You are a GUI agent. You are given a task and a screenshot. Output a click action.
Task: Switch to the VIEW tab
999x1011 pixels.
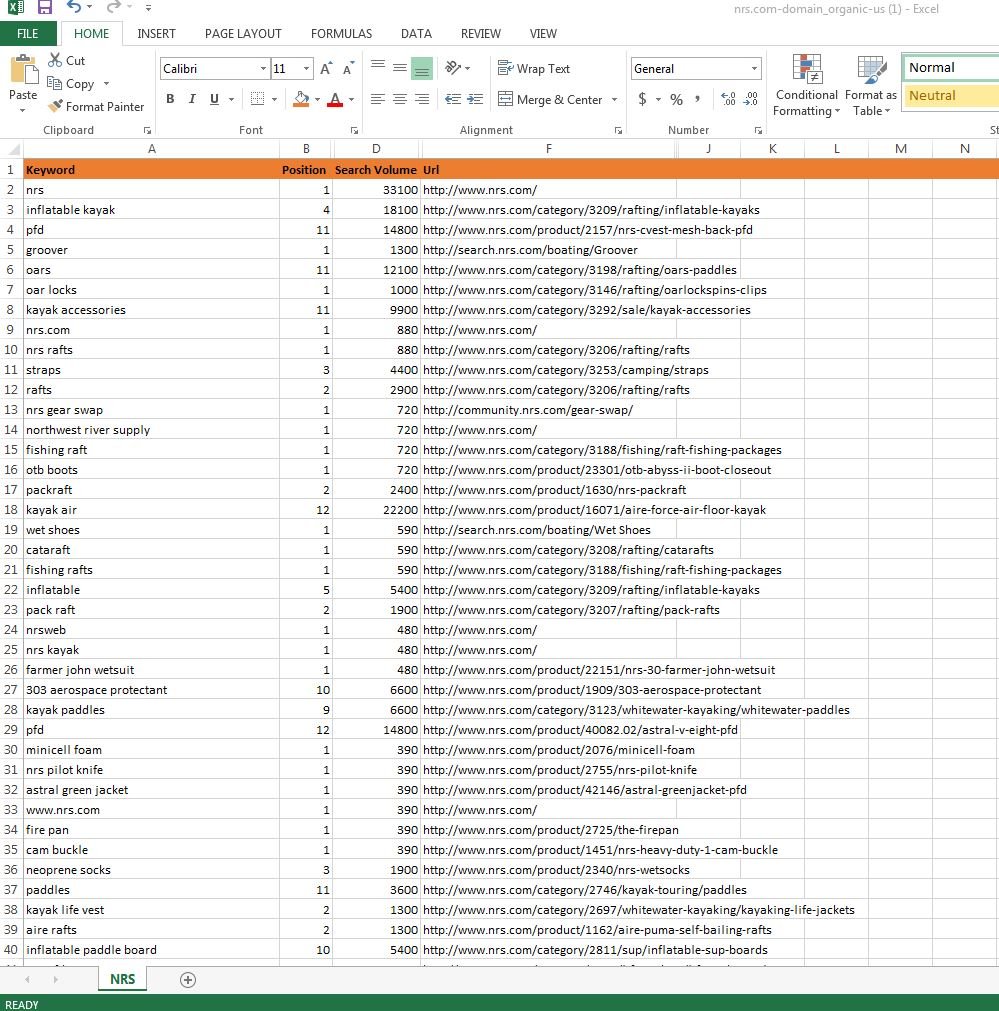(543, 34)
